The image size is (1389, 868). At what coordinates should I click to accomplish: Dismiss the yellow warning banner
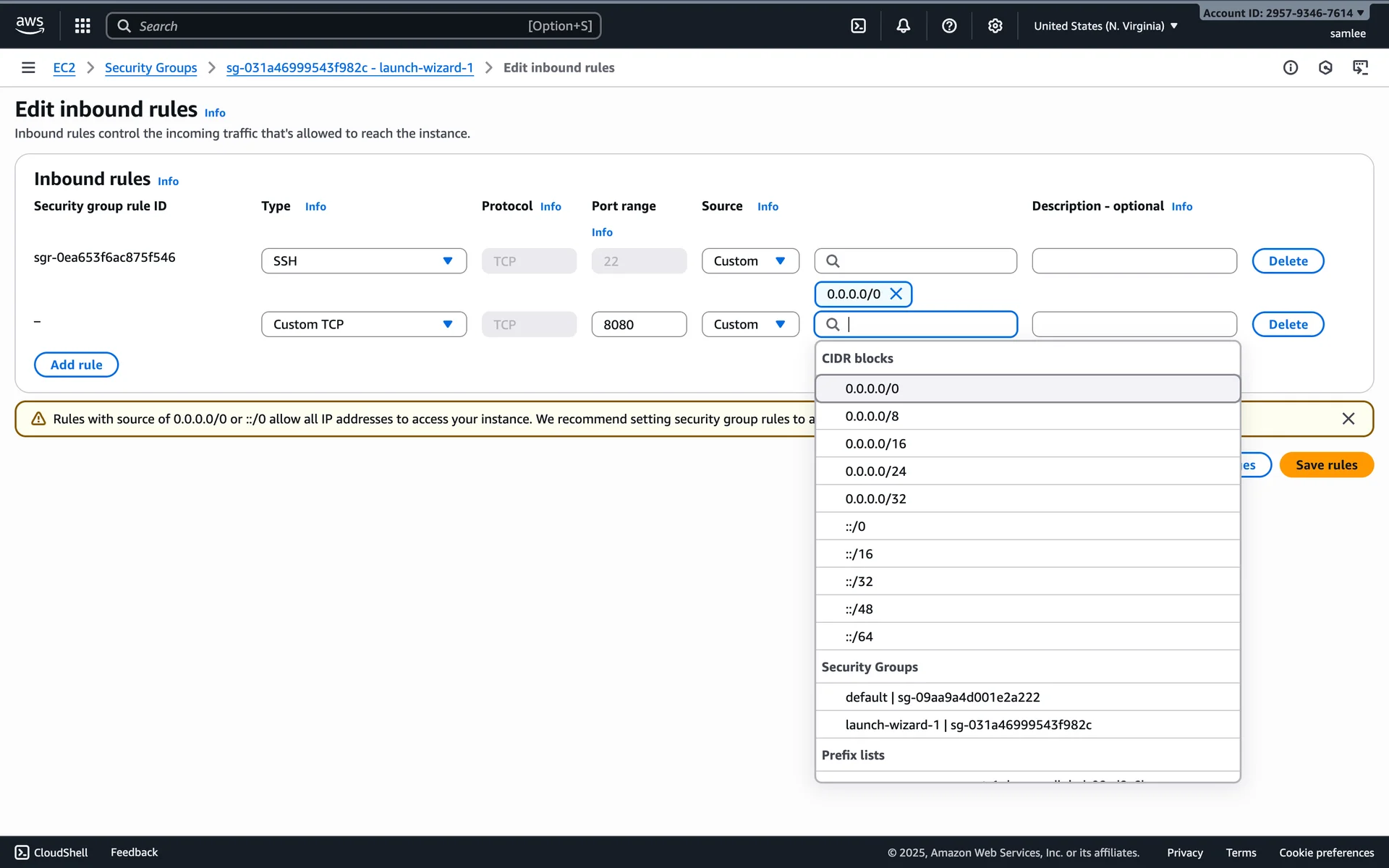click(1348, 419)
